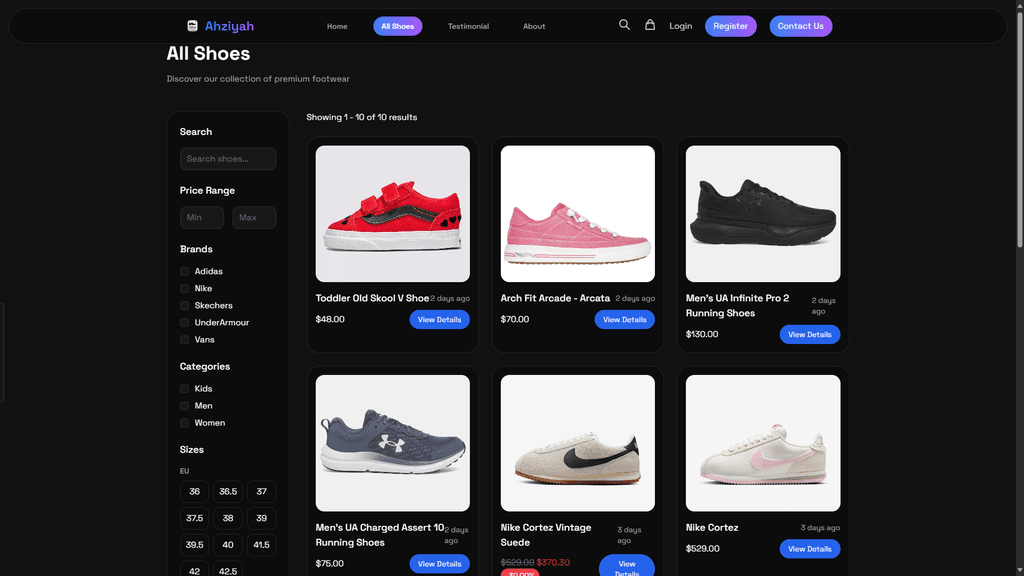Select EU size 38
Image resolution: width=1024 pixels, height=576 pixels.
tap(228, 519)
